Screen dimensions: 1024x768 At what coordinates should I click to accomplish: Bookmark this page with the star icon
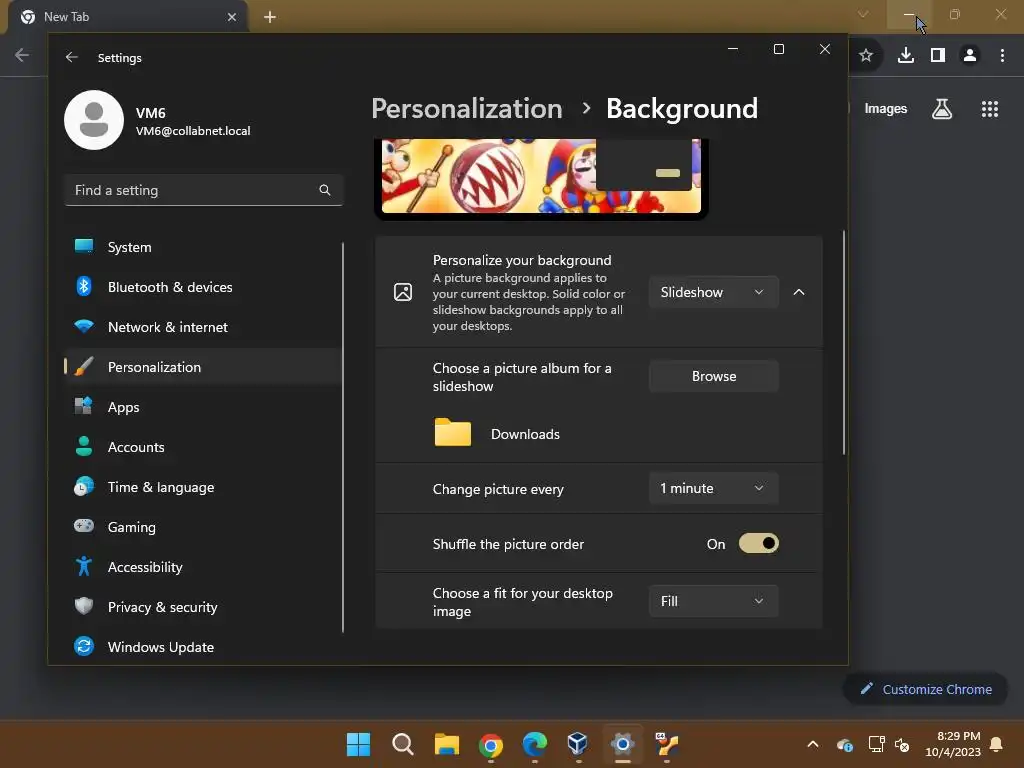coord(866,56)
